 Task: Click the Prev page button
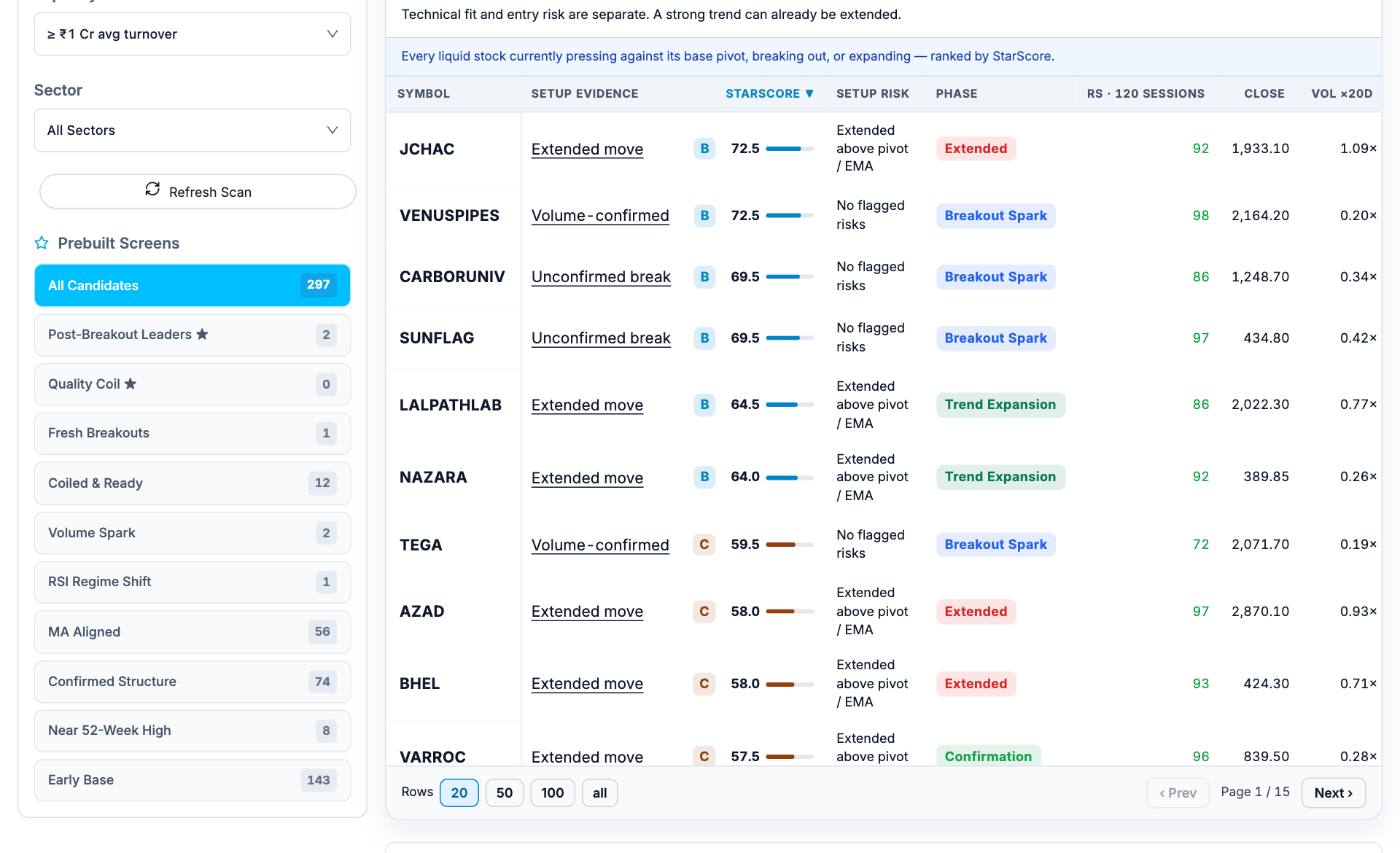1178,792
